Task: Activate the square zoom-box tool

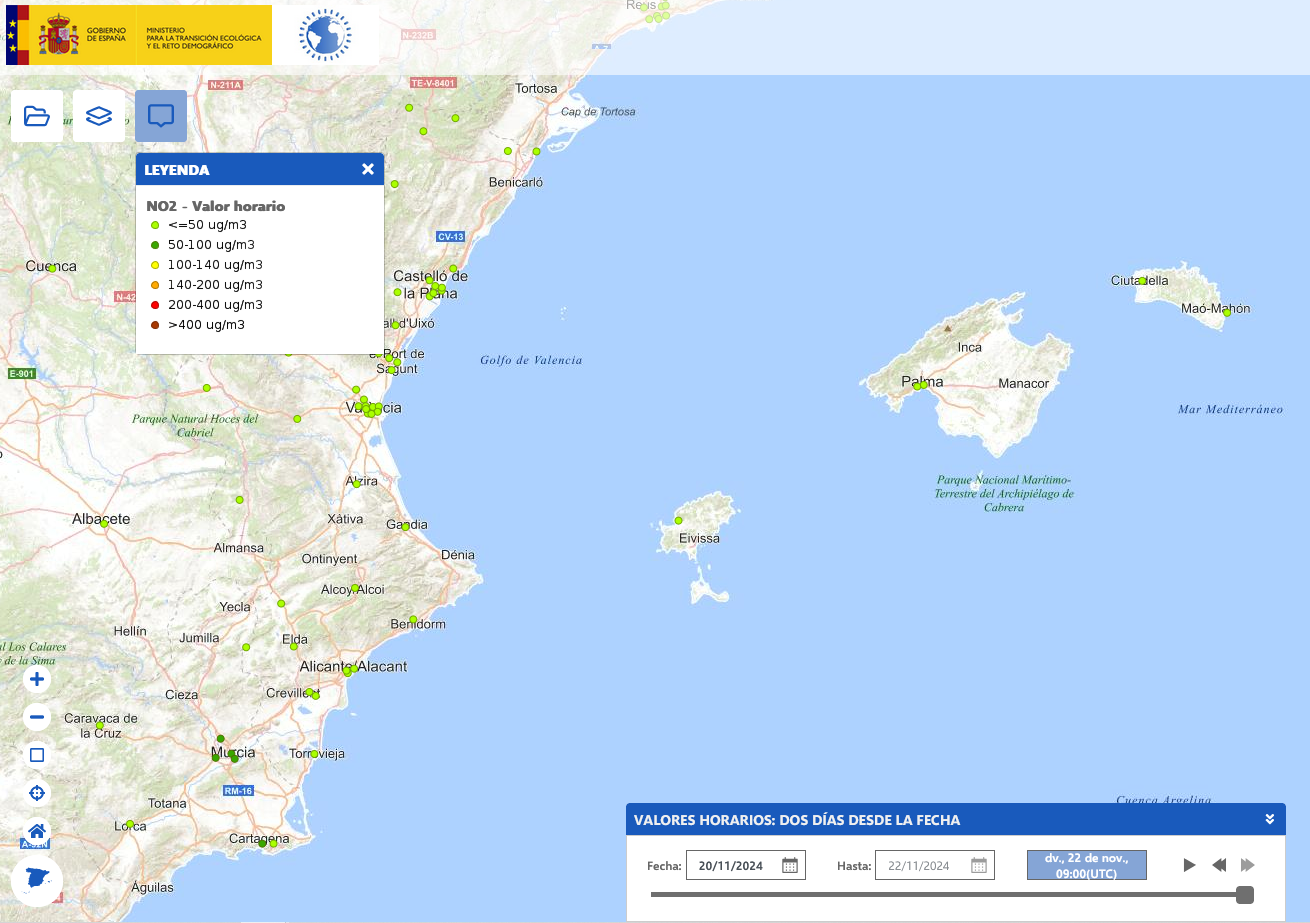Action: click(x=37, y=755)
